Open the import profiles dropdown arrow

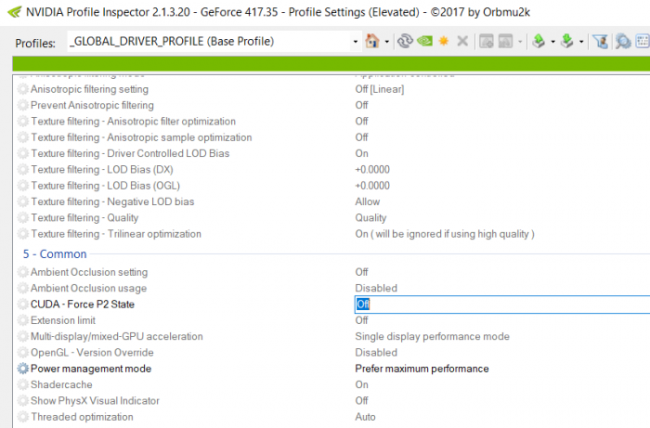tap(581, 41)
